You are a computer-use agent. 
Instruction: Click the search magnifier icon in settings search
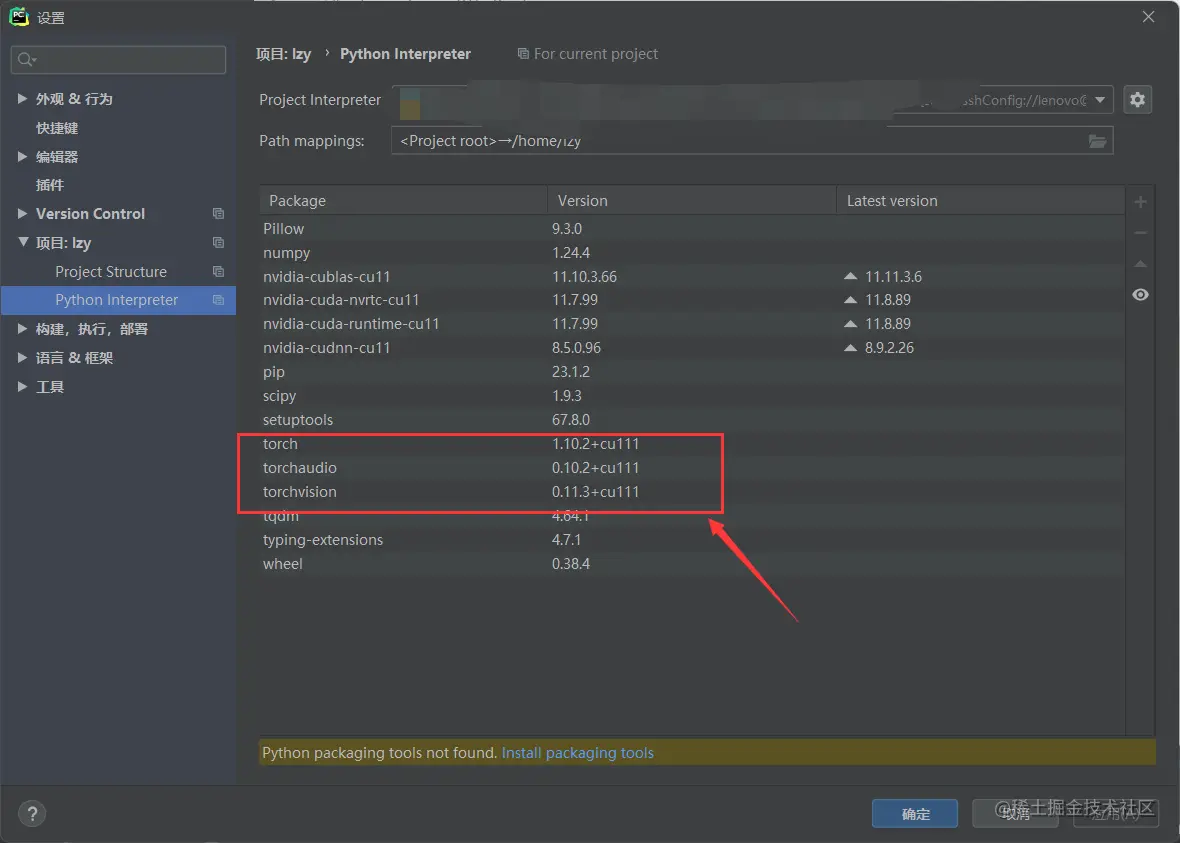click(26, 59)
